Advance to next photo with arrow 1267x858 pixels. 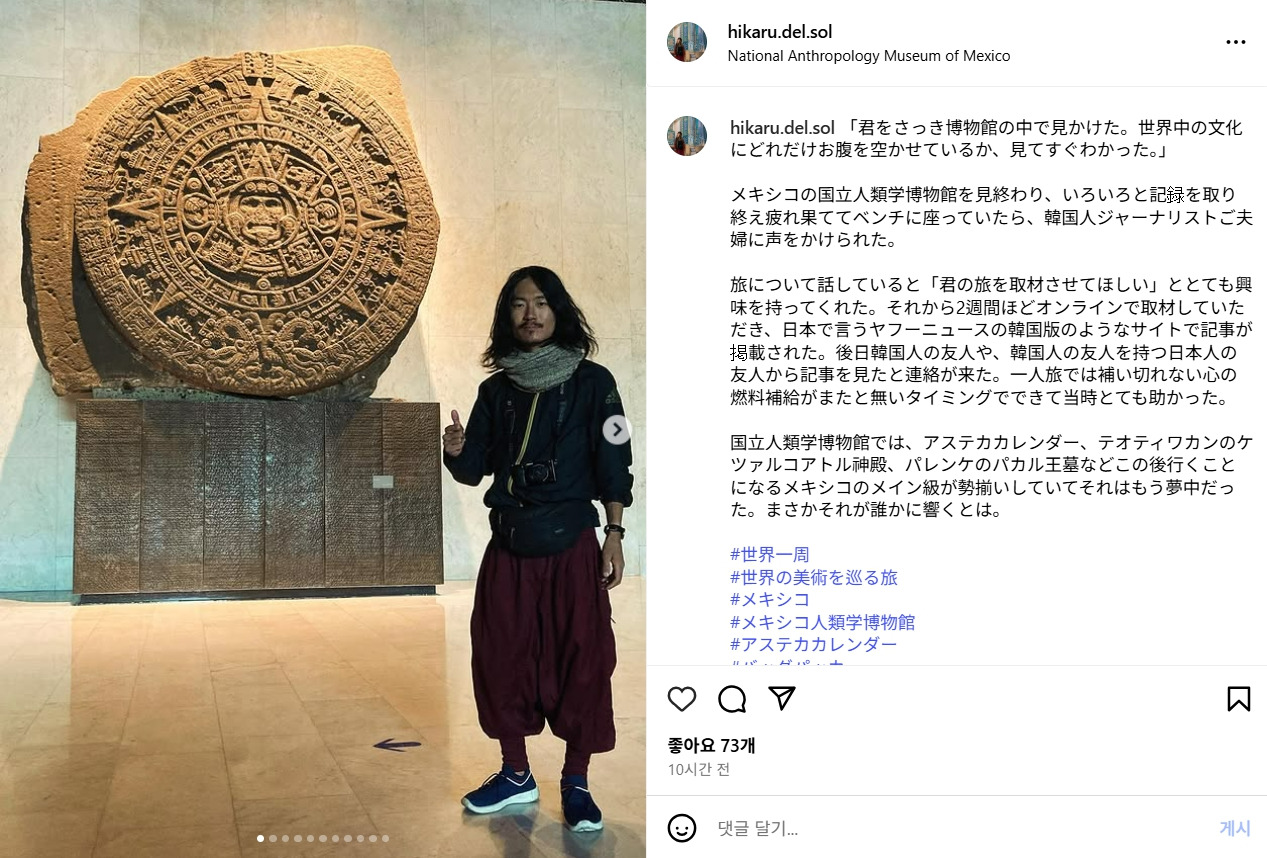(x=617, y=430)
